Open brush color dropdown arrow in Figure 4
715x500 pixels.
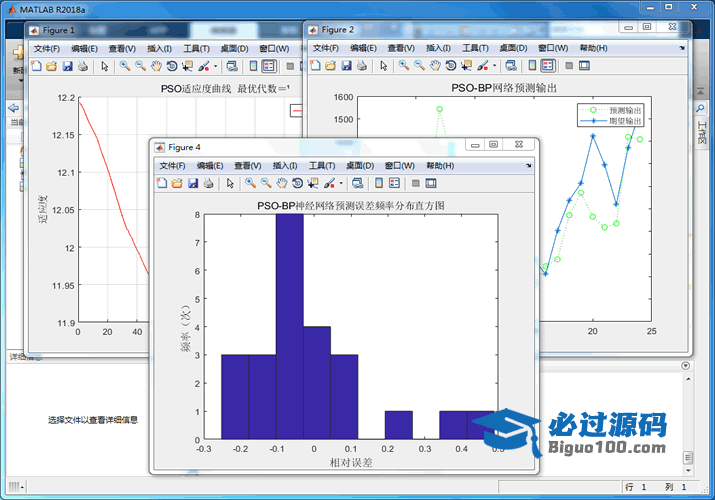[341, 183]
